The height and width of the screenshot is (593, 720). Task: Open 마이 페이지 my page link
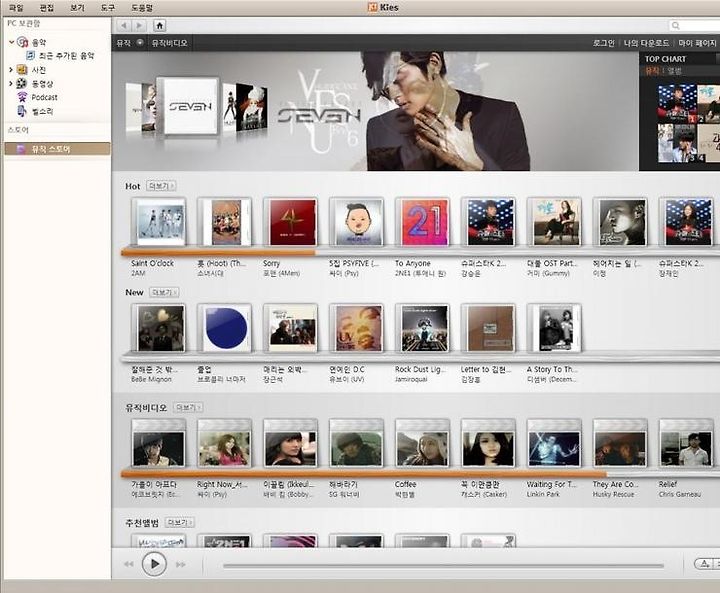697,43
